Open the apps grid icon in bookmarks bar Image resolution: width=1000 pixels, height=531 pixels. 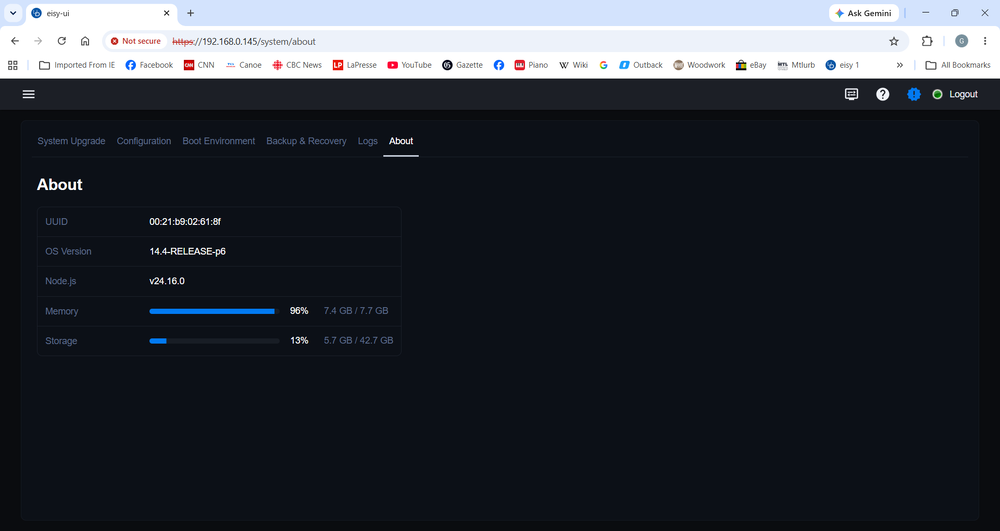tap(12, 65)
